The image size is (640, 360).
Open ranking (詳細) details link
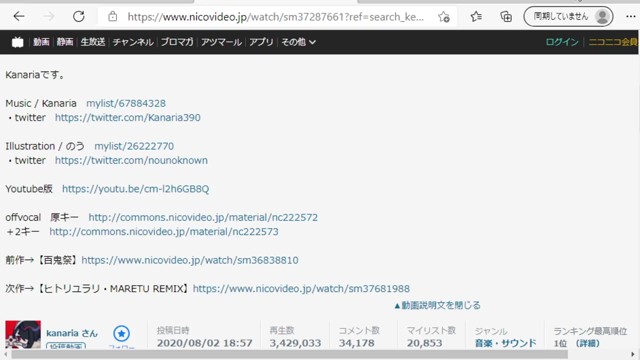coord(587,343)
